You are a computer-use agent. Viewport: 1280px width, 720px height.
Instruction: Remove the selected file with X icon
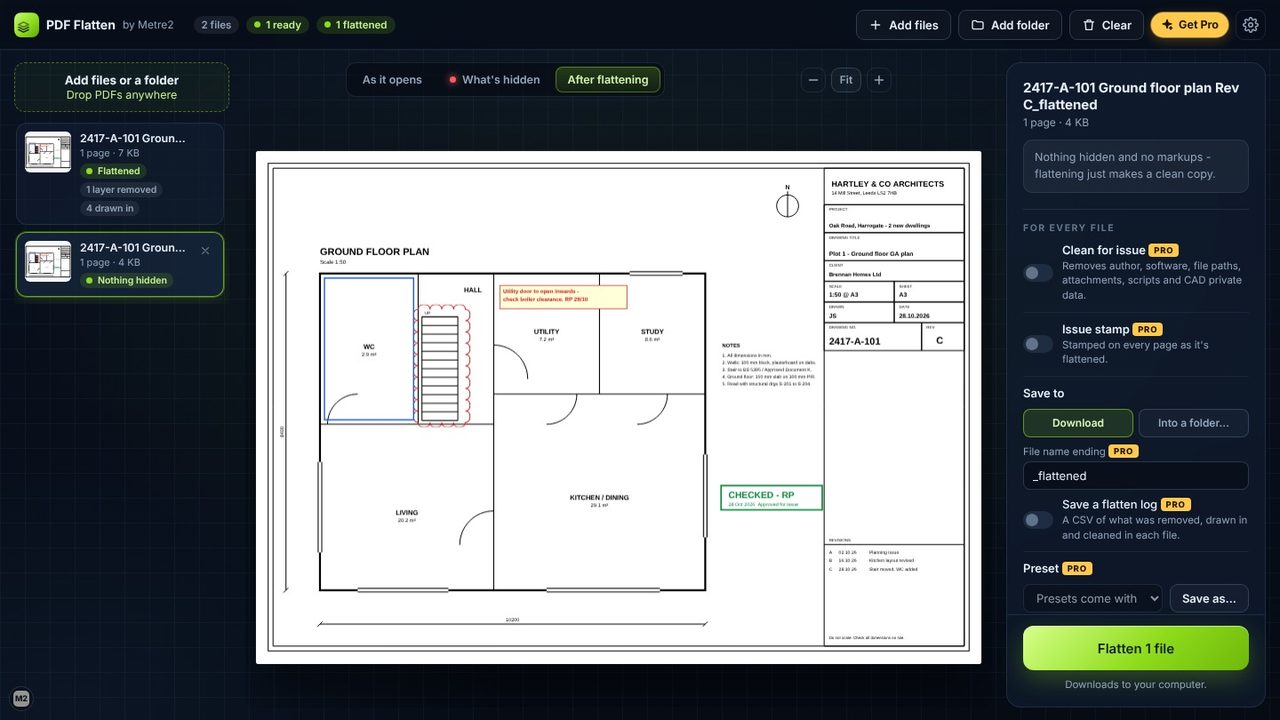click(205, 251)
